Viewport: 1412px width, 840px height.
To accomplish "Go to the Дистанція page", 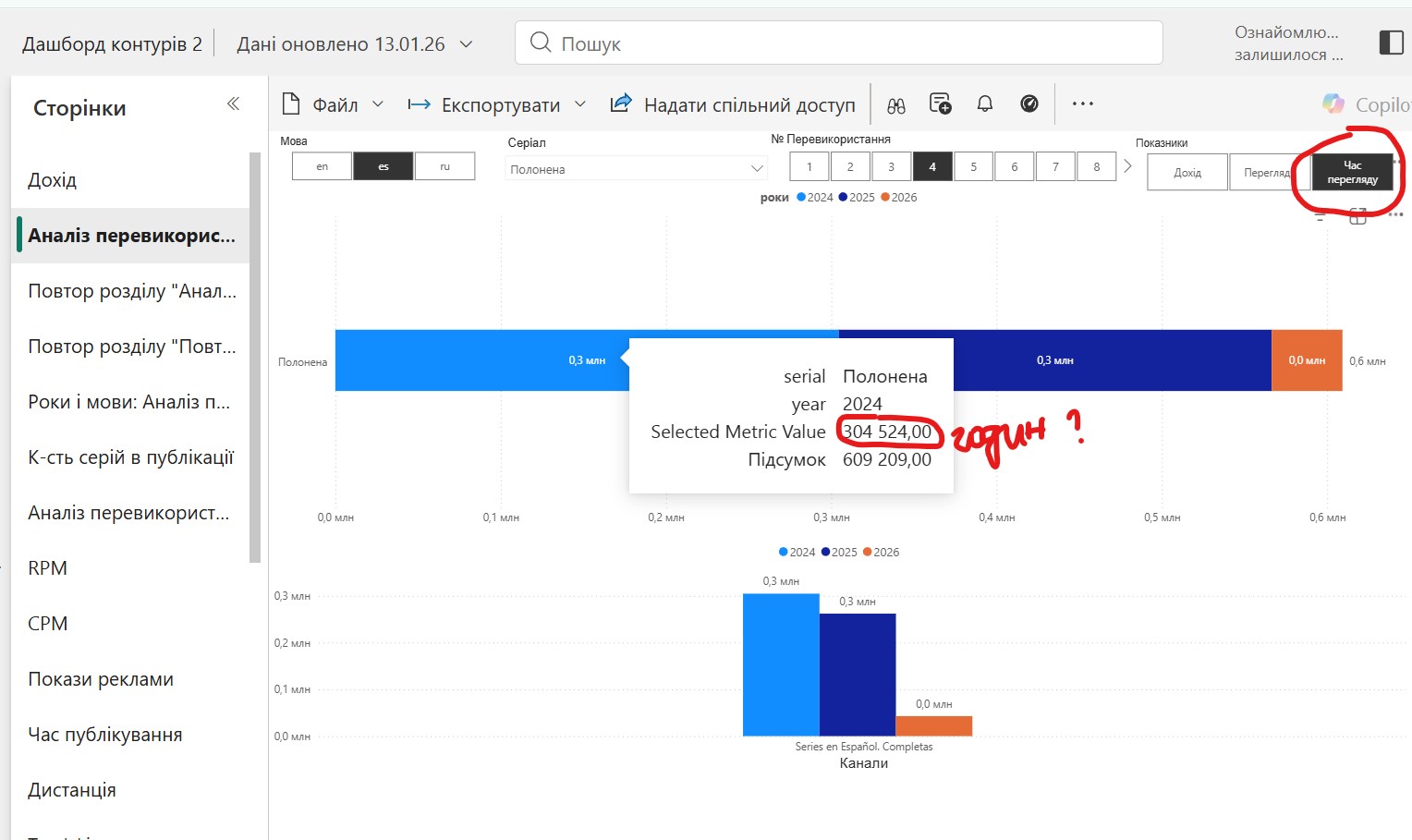I will coord(130,790).
